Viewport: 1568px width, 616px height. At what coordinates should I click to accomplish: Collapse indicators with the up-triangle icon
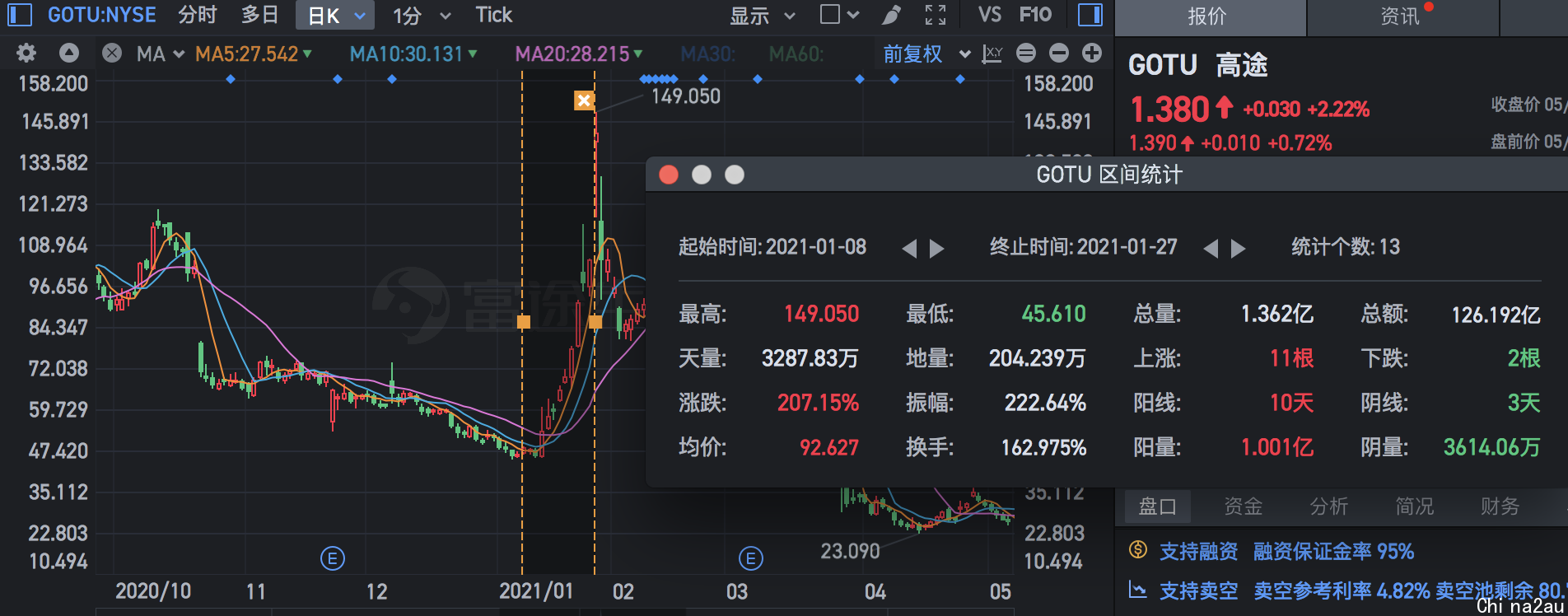(69, 54)
